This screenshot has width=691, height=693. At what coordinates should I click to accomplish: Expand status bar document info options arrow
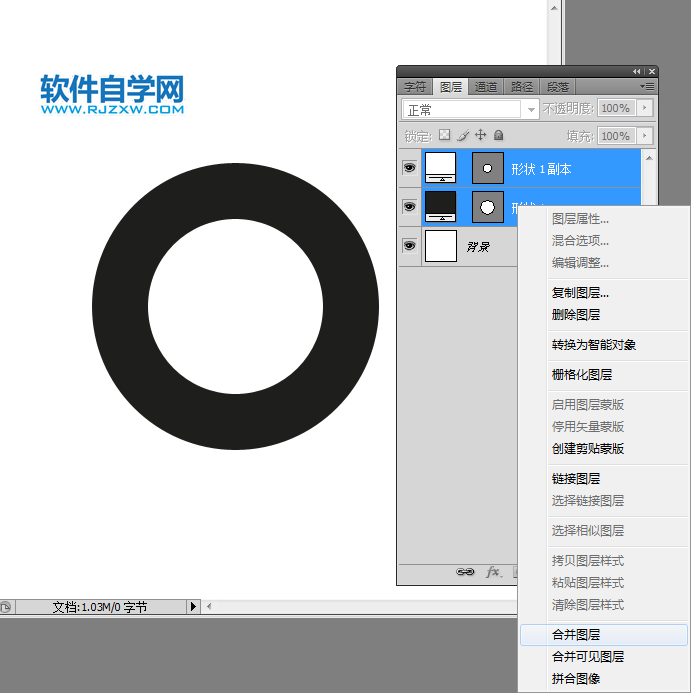(x=193, y=607)
